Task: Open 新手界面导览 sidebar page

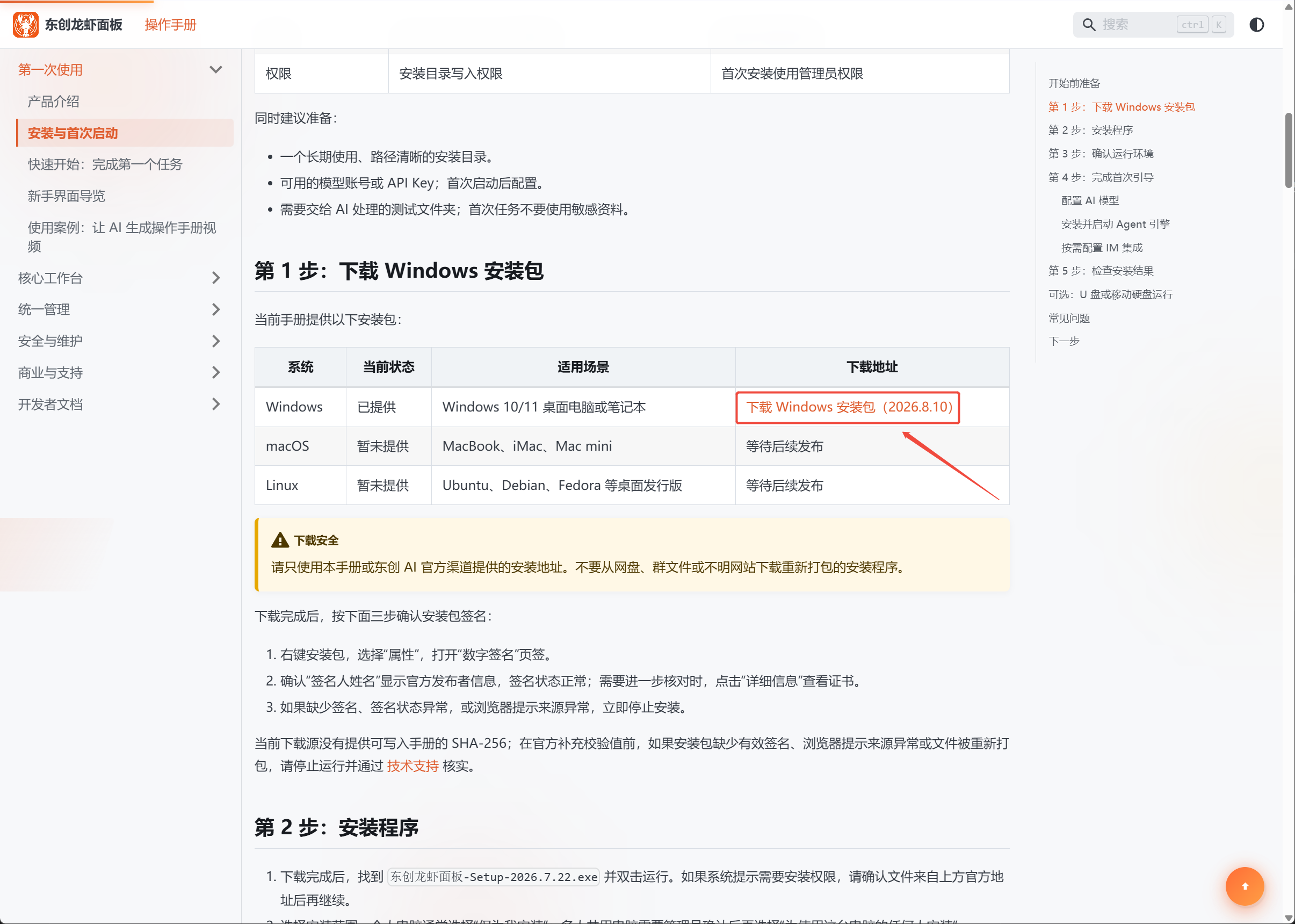Action: coord(67,196)
